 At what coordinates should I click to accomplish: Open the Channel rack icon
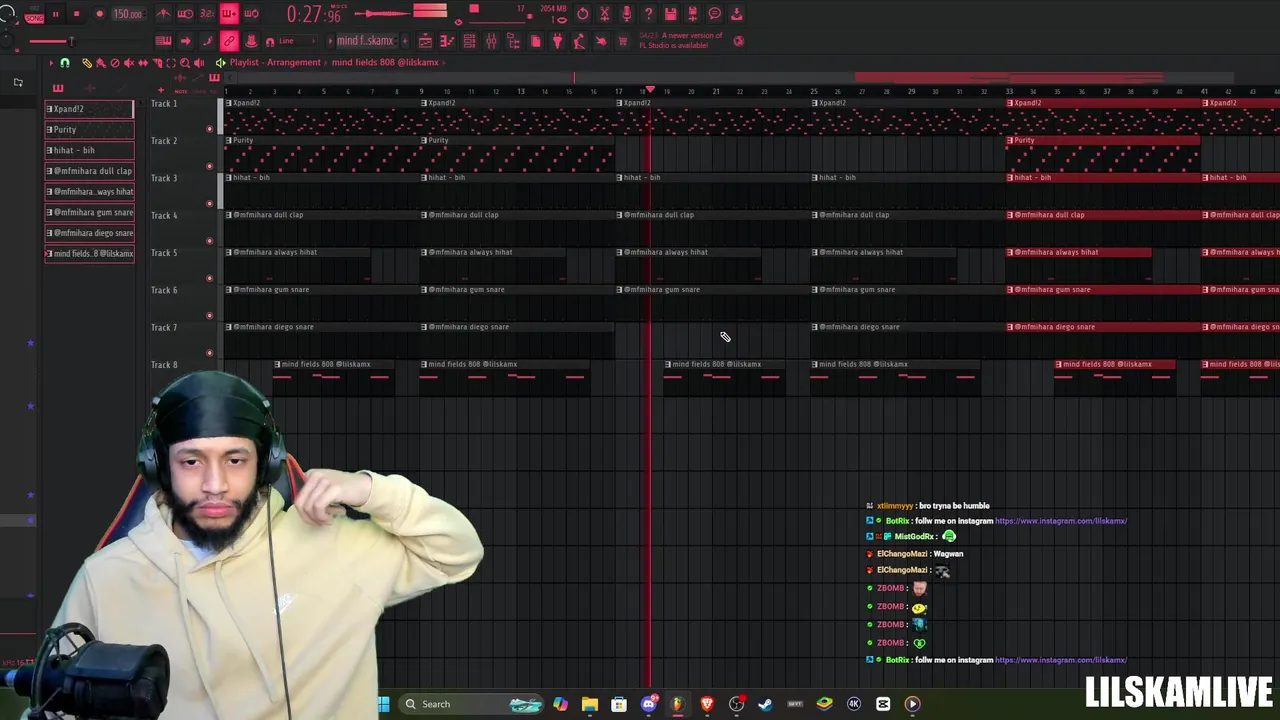point(469,41)
